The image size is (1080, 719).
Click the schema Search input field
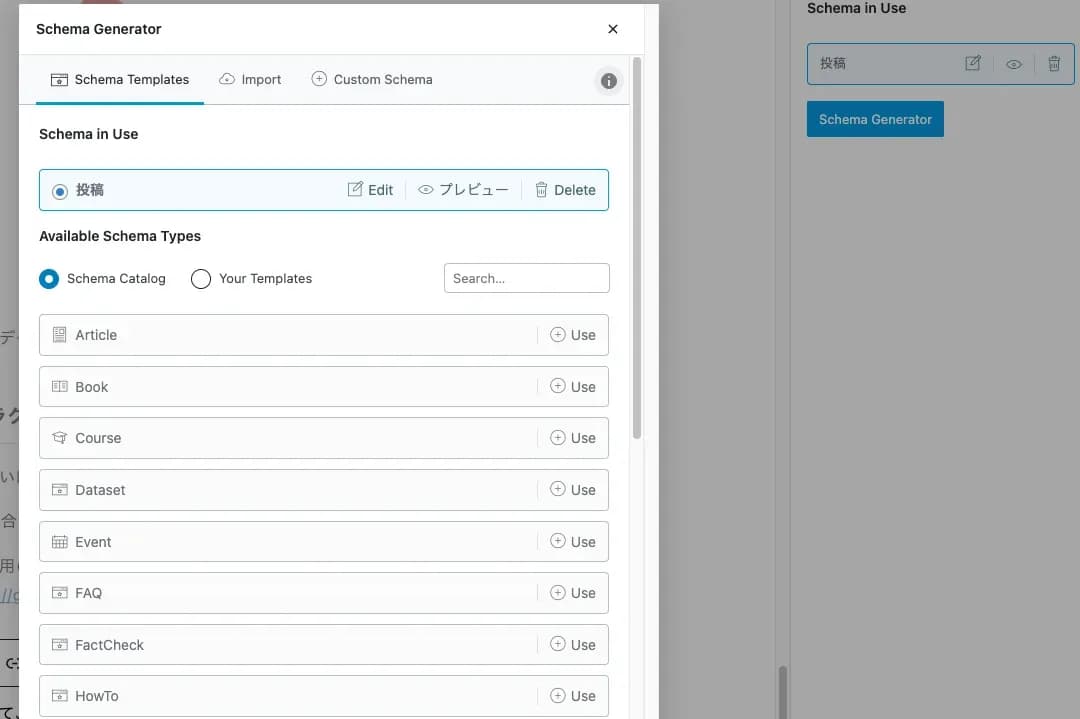[526, 278]
